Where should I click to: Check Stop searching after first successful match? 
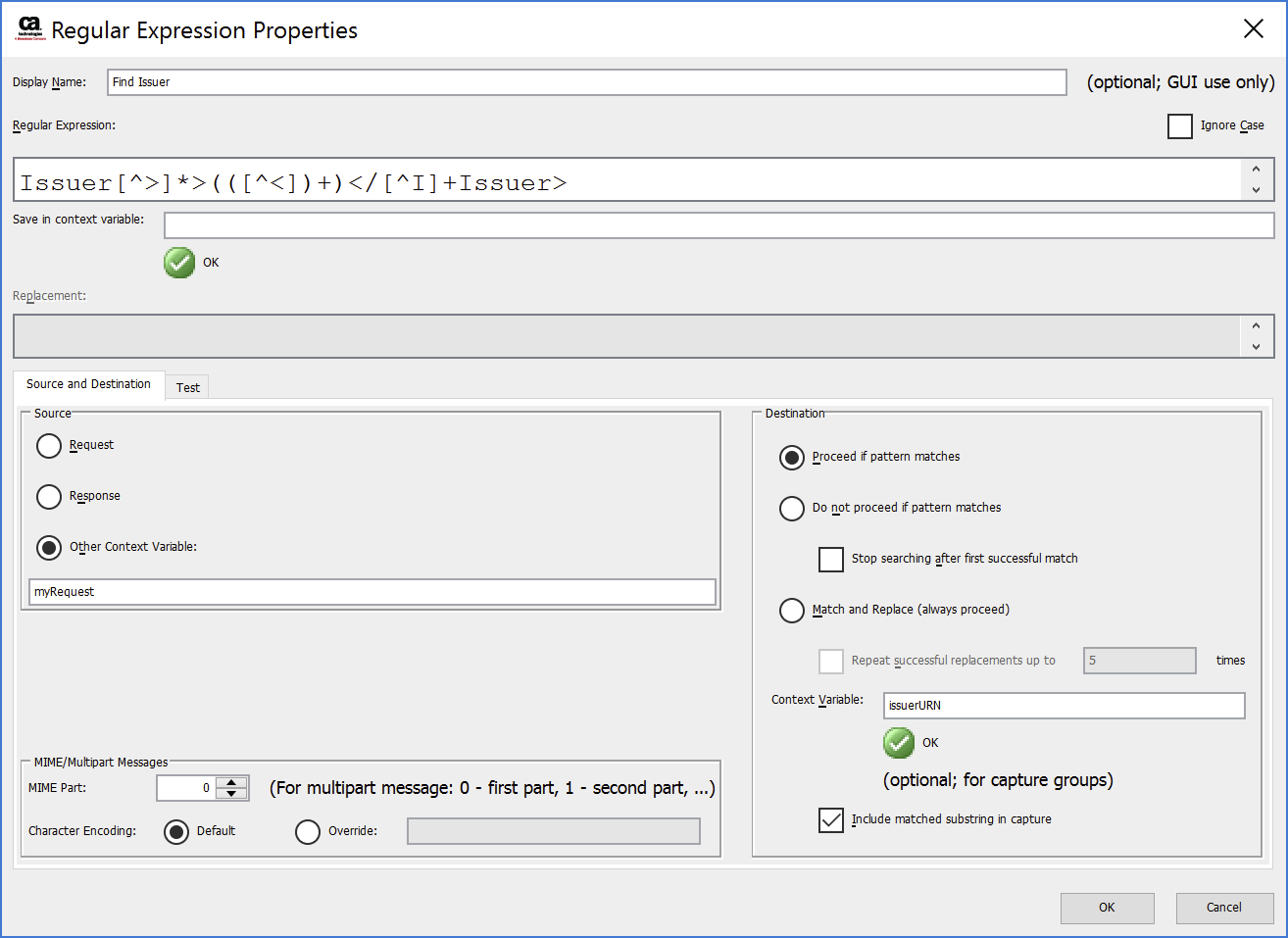click(x=831, y=559)
